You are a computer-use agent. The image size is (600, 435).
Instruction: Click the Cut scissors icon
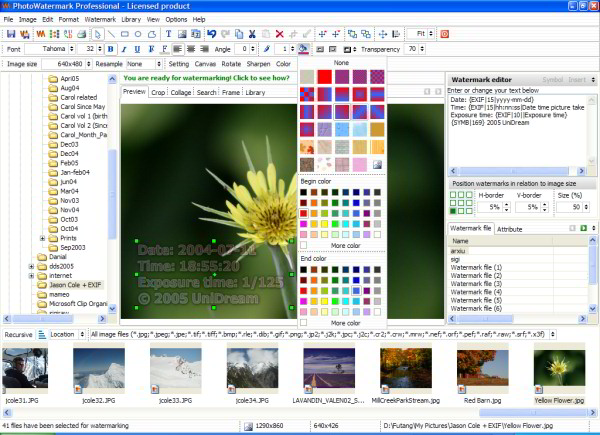pos(252,34)
